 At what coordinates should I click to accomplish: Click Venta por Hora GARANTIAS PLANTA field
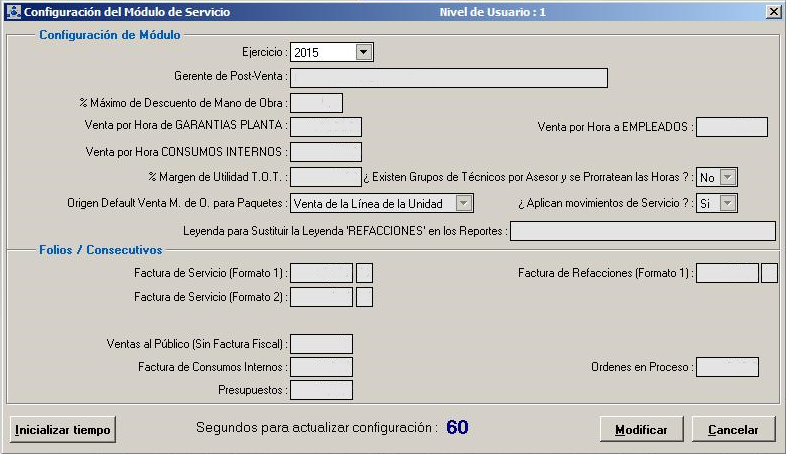coord(325,127)
